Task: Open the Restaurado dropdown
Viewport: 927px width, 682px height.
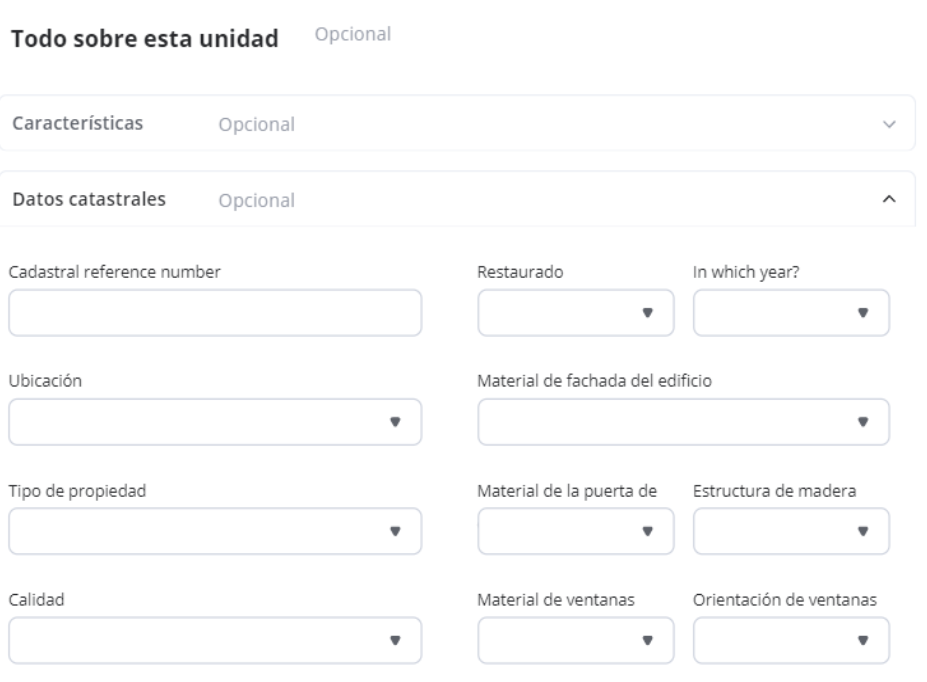Action: (575, 313)
